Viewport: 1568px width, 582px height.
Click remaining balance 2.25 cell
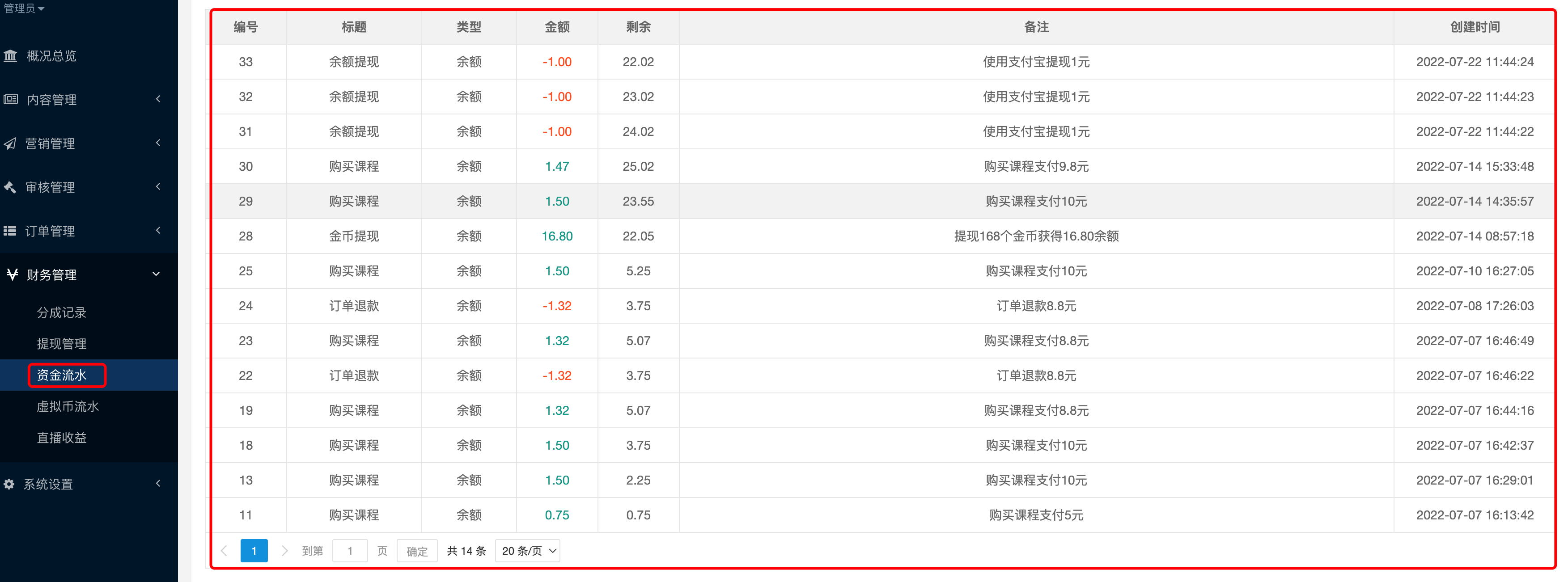[x=639, y=481]
